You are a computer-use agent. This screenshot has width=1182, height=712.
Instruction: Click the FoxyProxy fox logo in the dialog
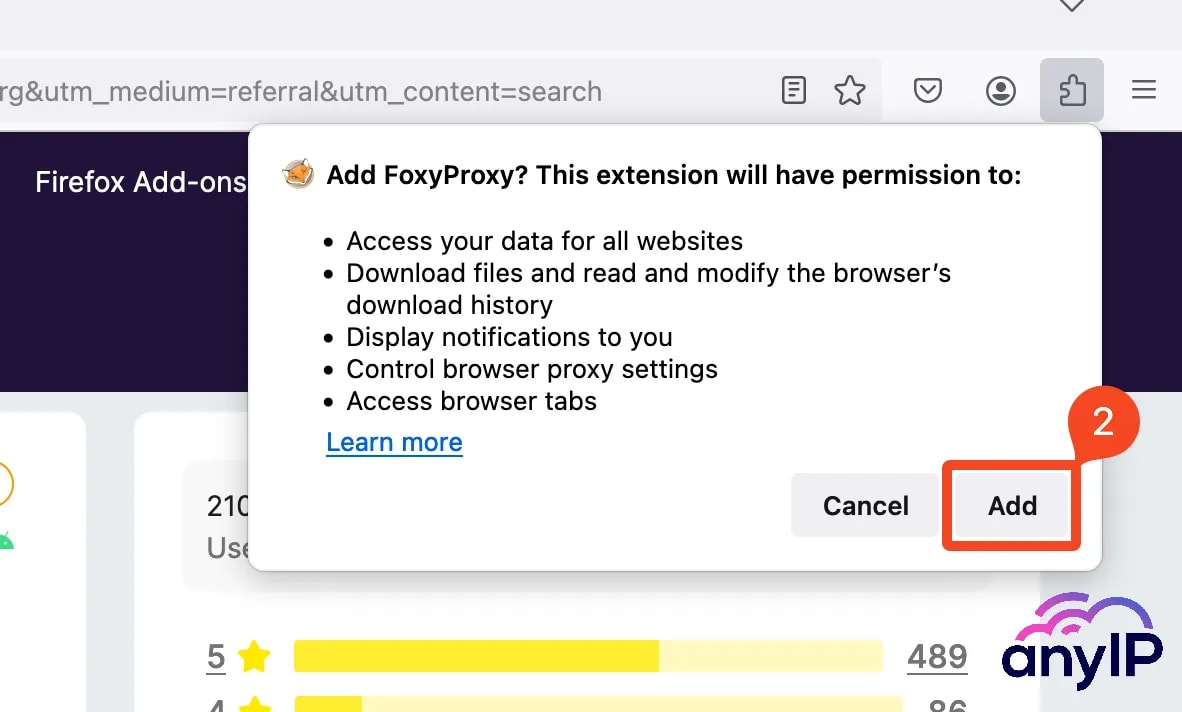pyautogui.click(x=297, y=174)
